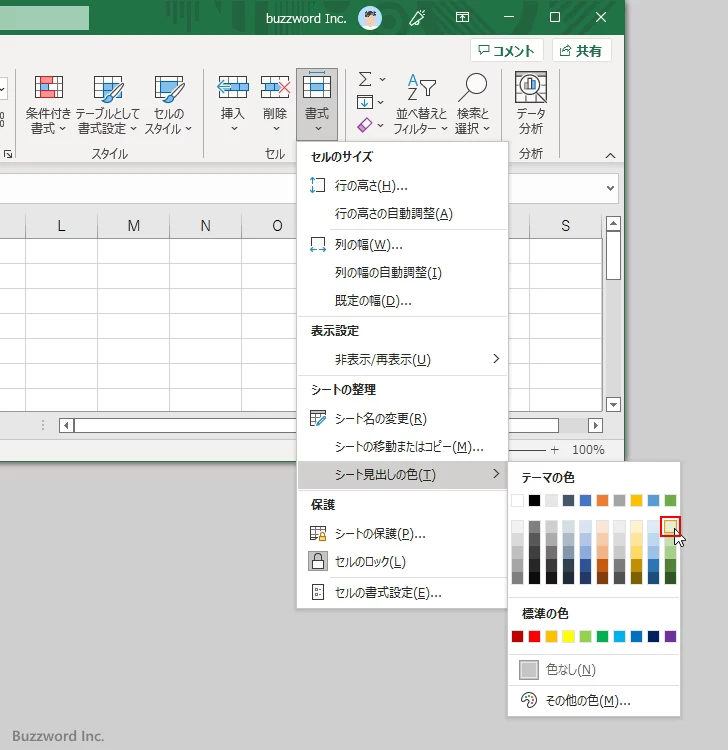Pick the standard yellow color swatch
This screenshot has height=750, width=728.
click(x=568, y=637)
